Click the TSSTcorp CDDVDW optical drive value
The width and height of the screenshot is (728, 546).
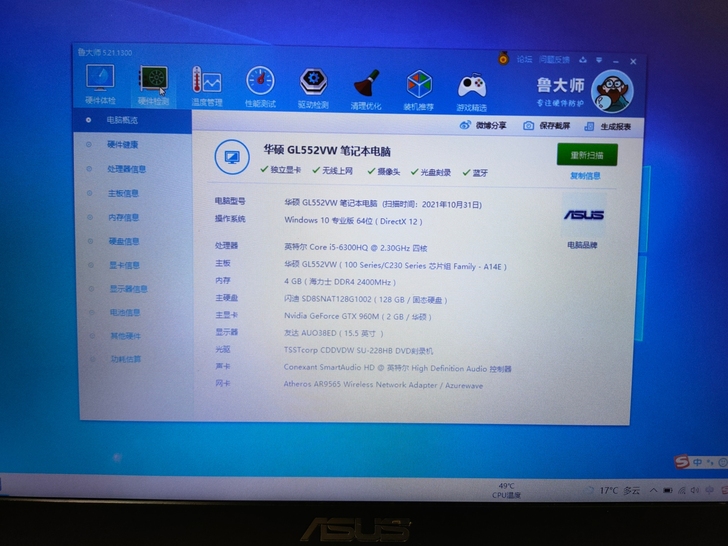(358, 351)
